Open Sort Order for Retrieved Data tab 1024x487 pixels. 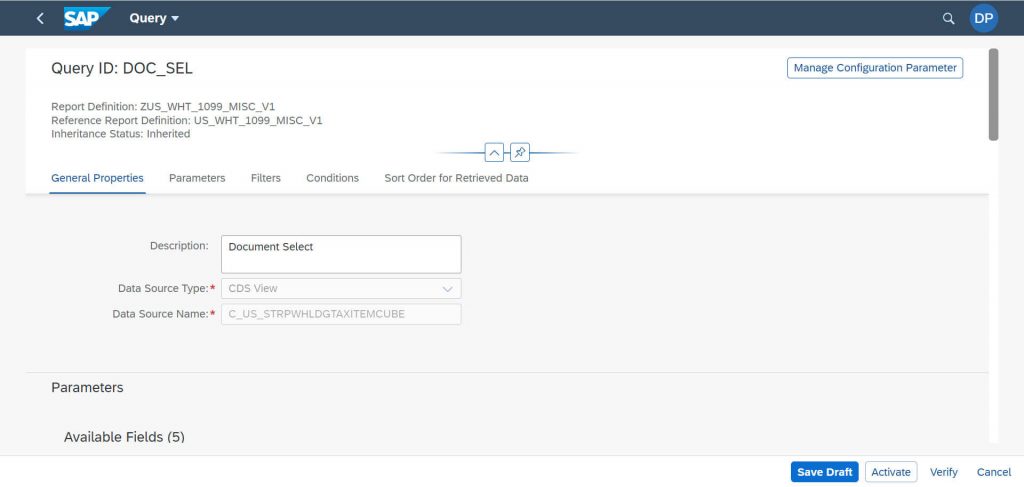coord(456,178)
